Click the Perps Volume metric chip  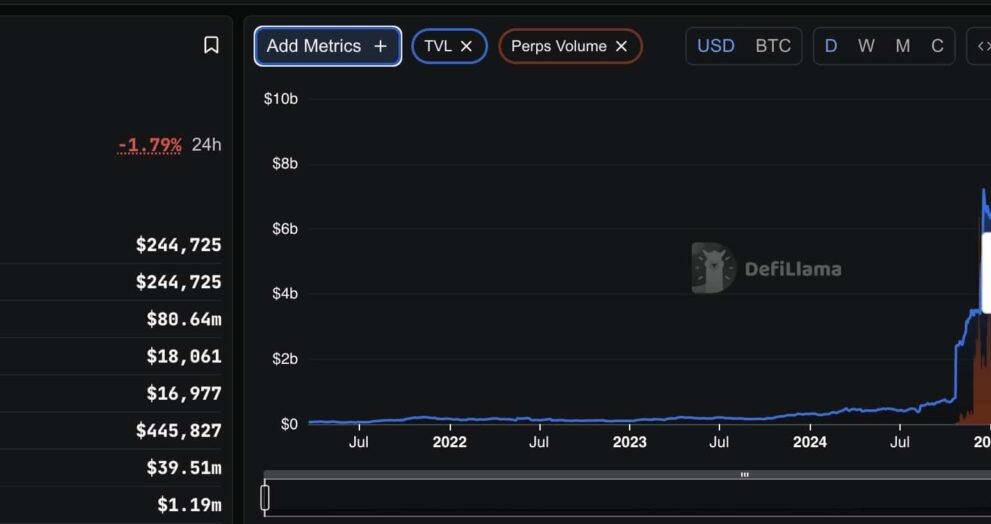[x=558, y=46]
